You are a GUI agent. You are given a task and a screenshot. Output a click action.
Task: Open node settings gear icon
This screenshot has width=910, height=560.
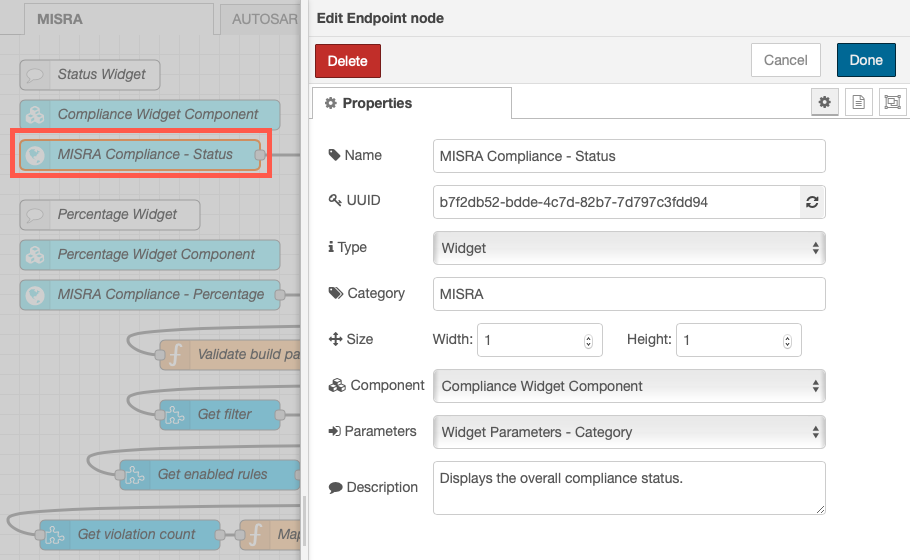[x=824, y=103]
